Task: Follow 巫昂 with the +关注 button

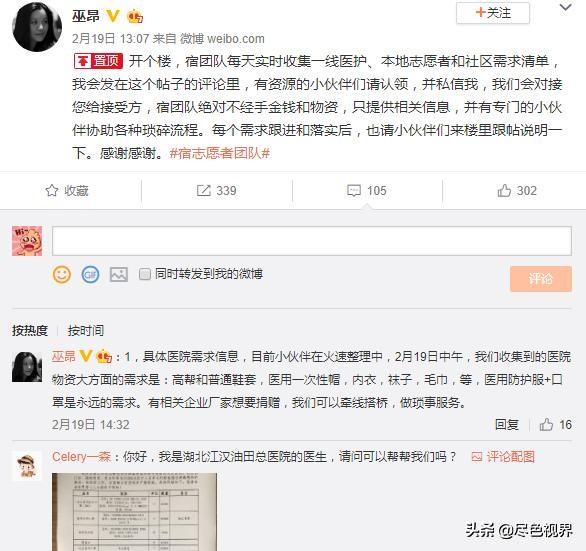Action: [x=493, y=13]
